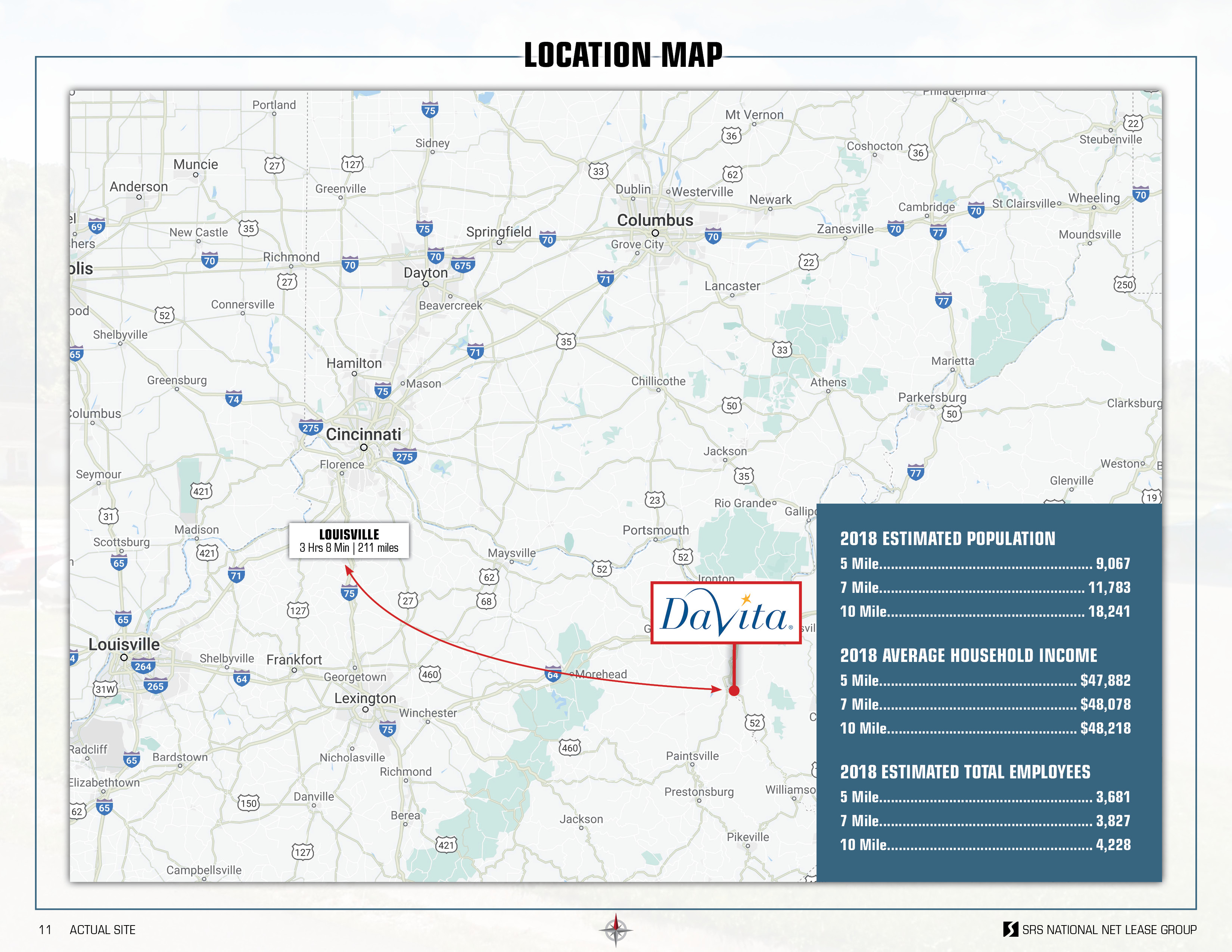Click the Hamilton city label
1232x952 pixels.
point(354,363)
